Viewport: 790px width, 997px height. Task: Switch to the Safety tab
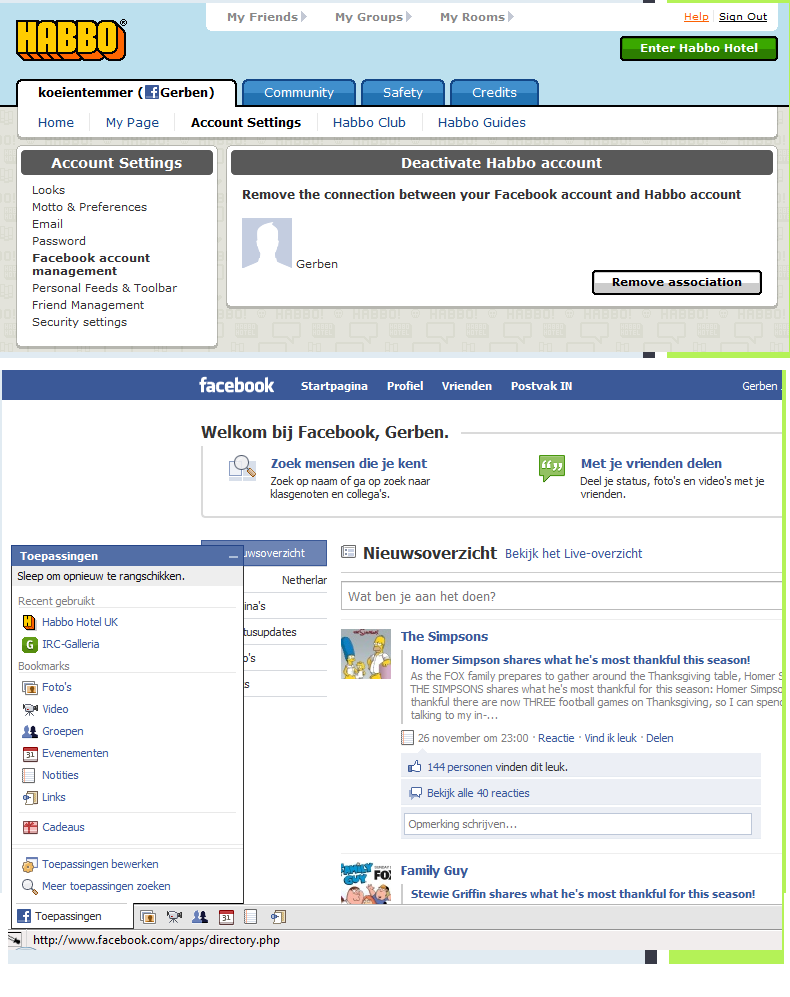click(403, 93)
